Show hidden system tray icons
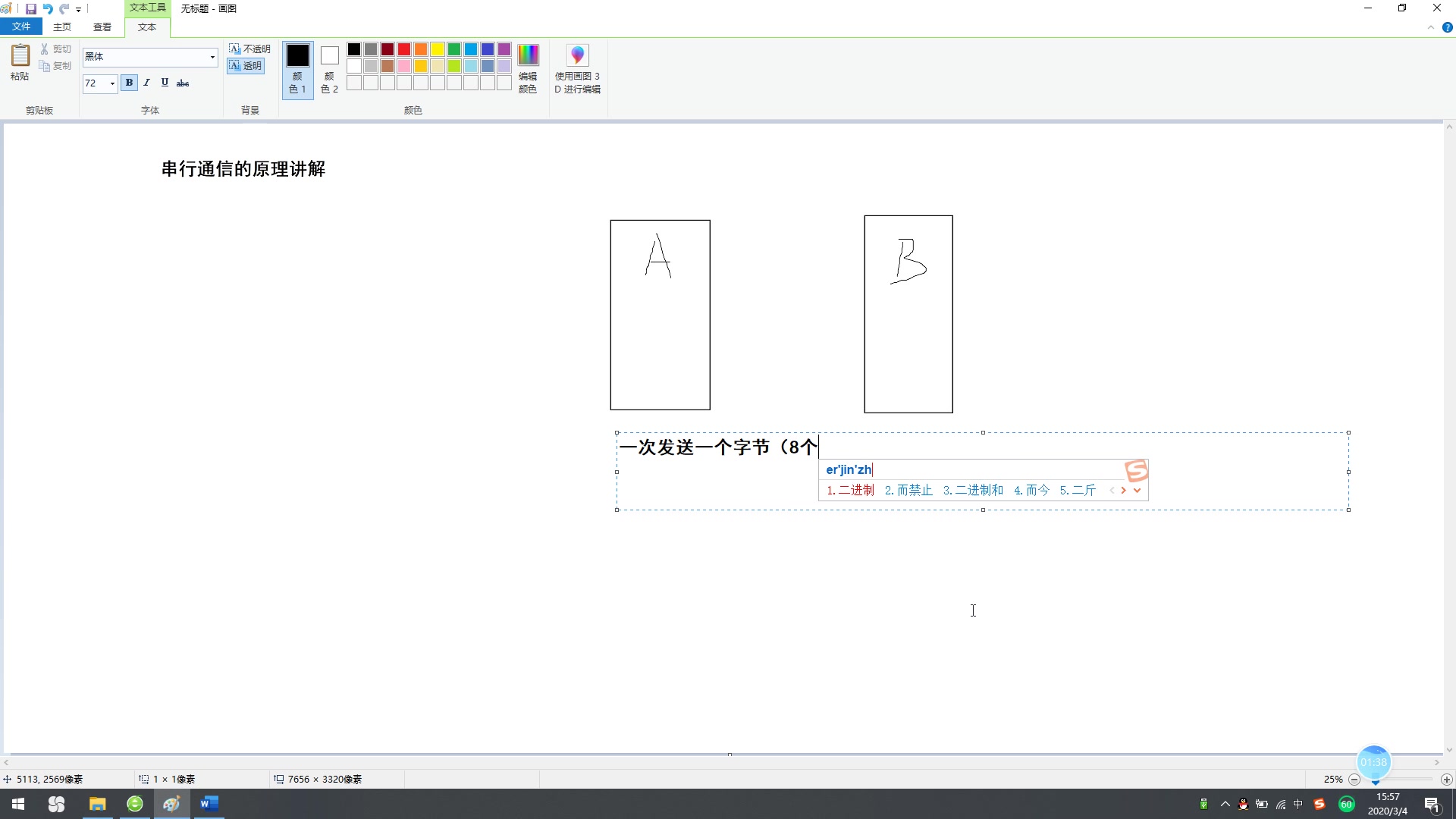Screen dimensions: 1456x819 pyautogui.click(x=1225, y=804)
